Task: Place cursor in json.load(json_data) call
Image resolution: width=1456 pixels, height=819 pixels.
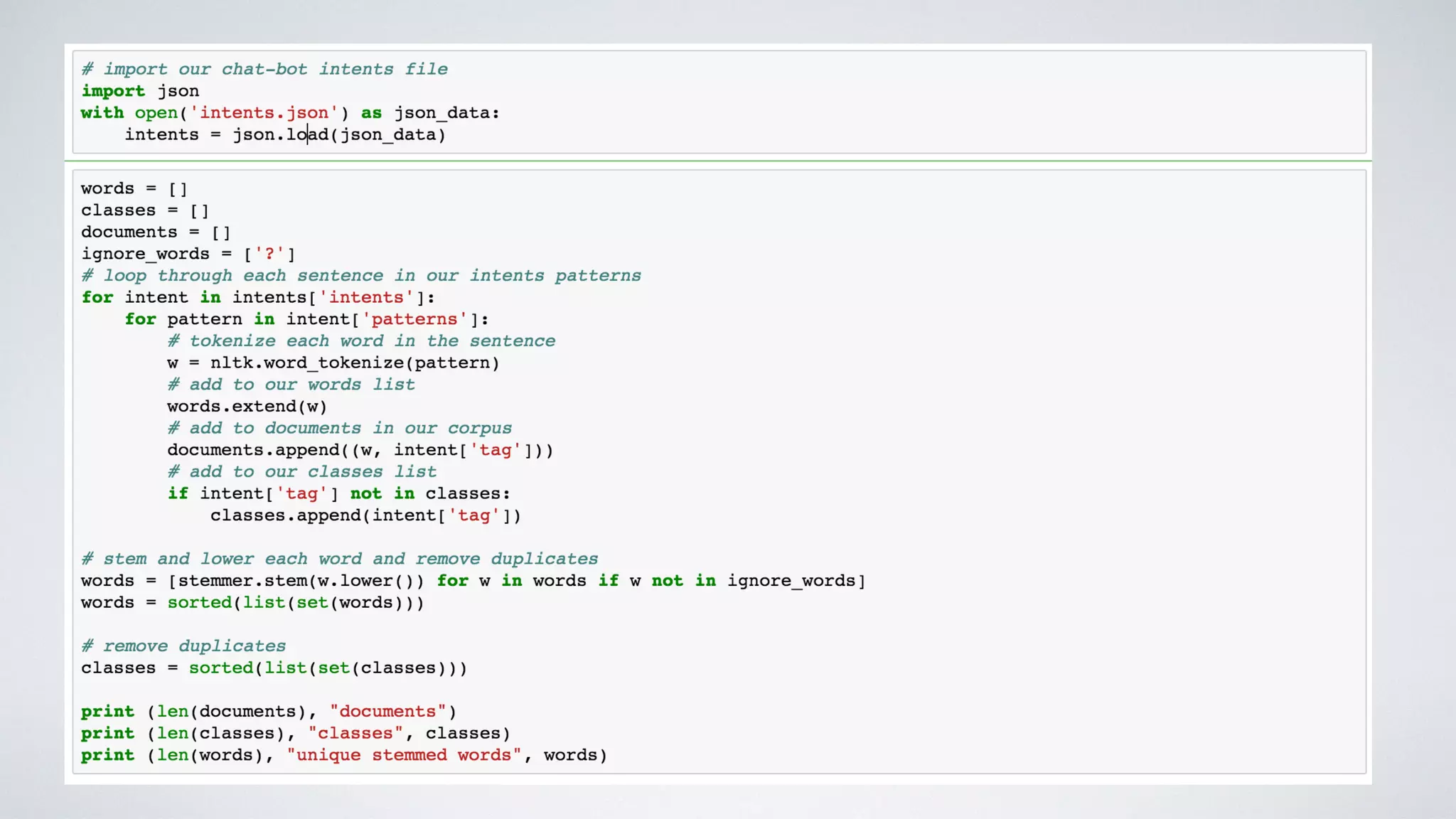Action: 339,135
